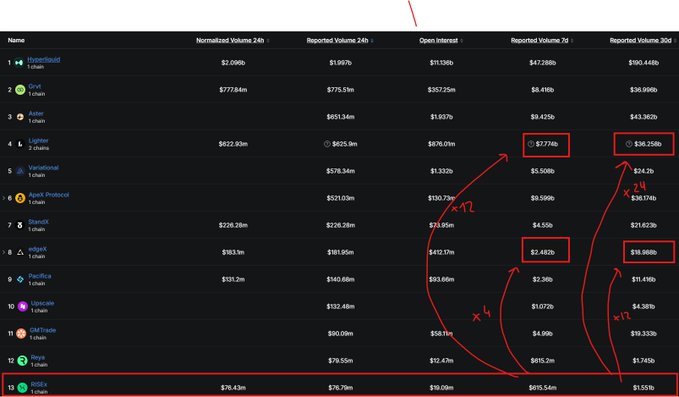This screenshot has width=679, height=397.
Task: Select ApeX Protocol's $521.03m volume cell
Action: click(x=340, y=198)
